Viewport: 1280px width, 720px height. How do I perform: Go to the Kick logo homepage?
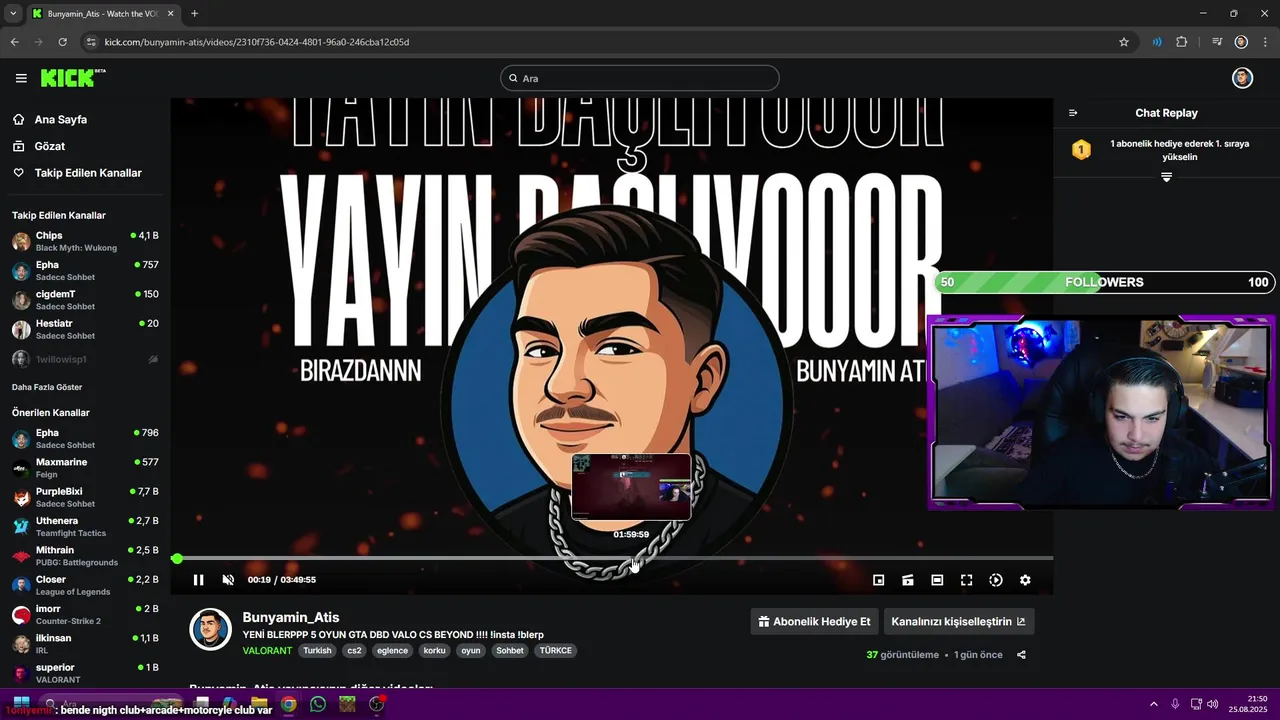[x=72, y=78]
